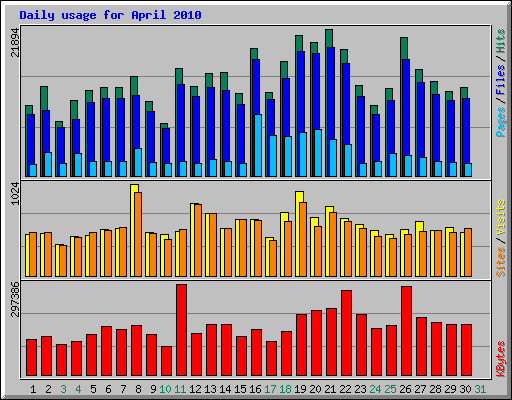Viewport: 512px width, 400px height.
Task: Click day label '21' on the x-axis
Action: tap(330, 389)
